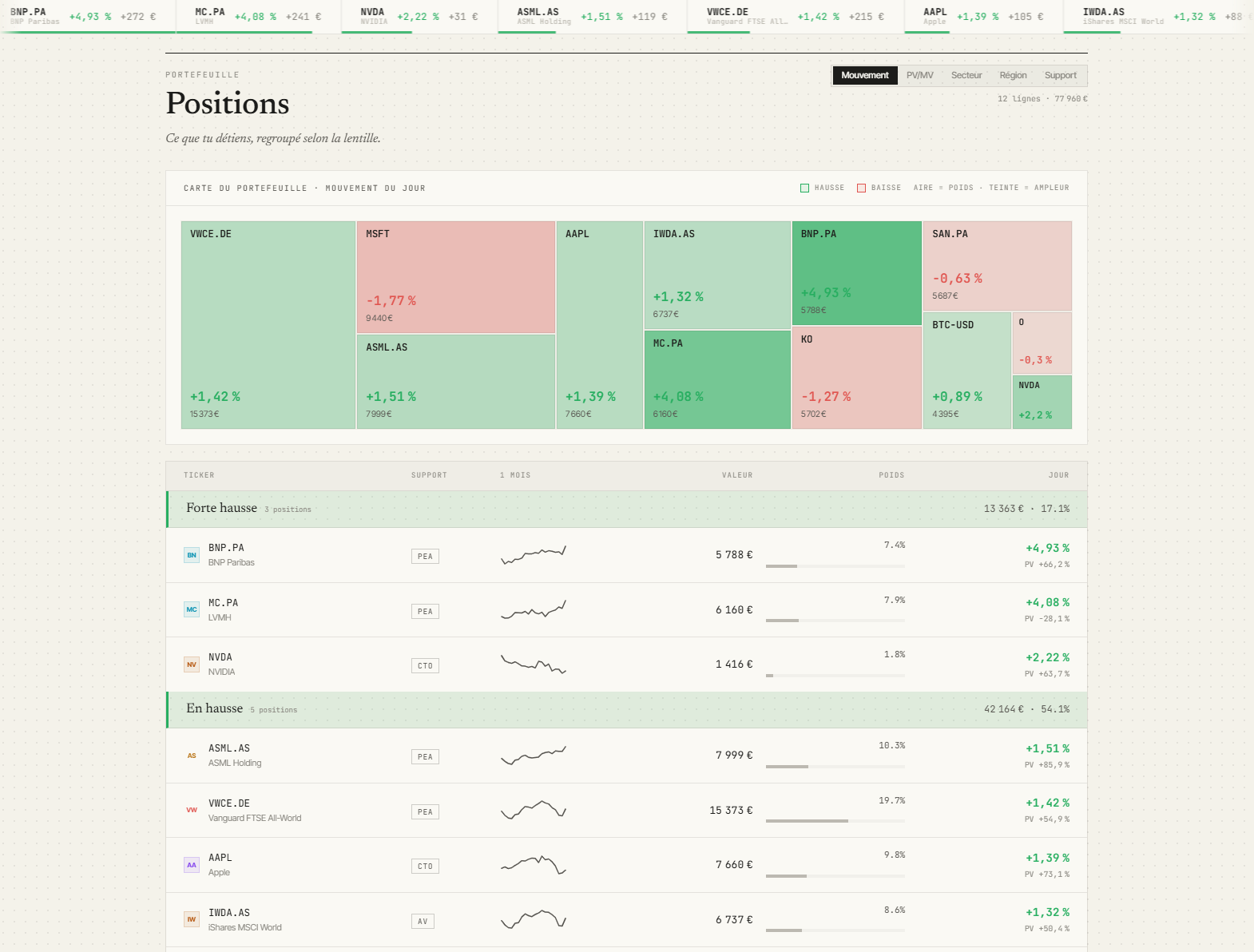Switch to the Région tab
Viewport: 1254px width, 952px height.
point(1013,75)
